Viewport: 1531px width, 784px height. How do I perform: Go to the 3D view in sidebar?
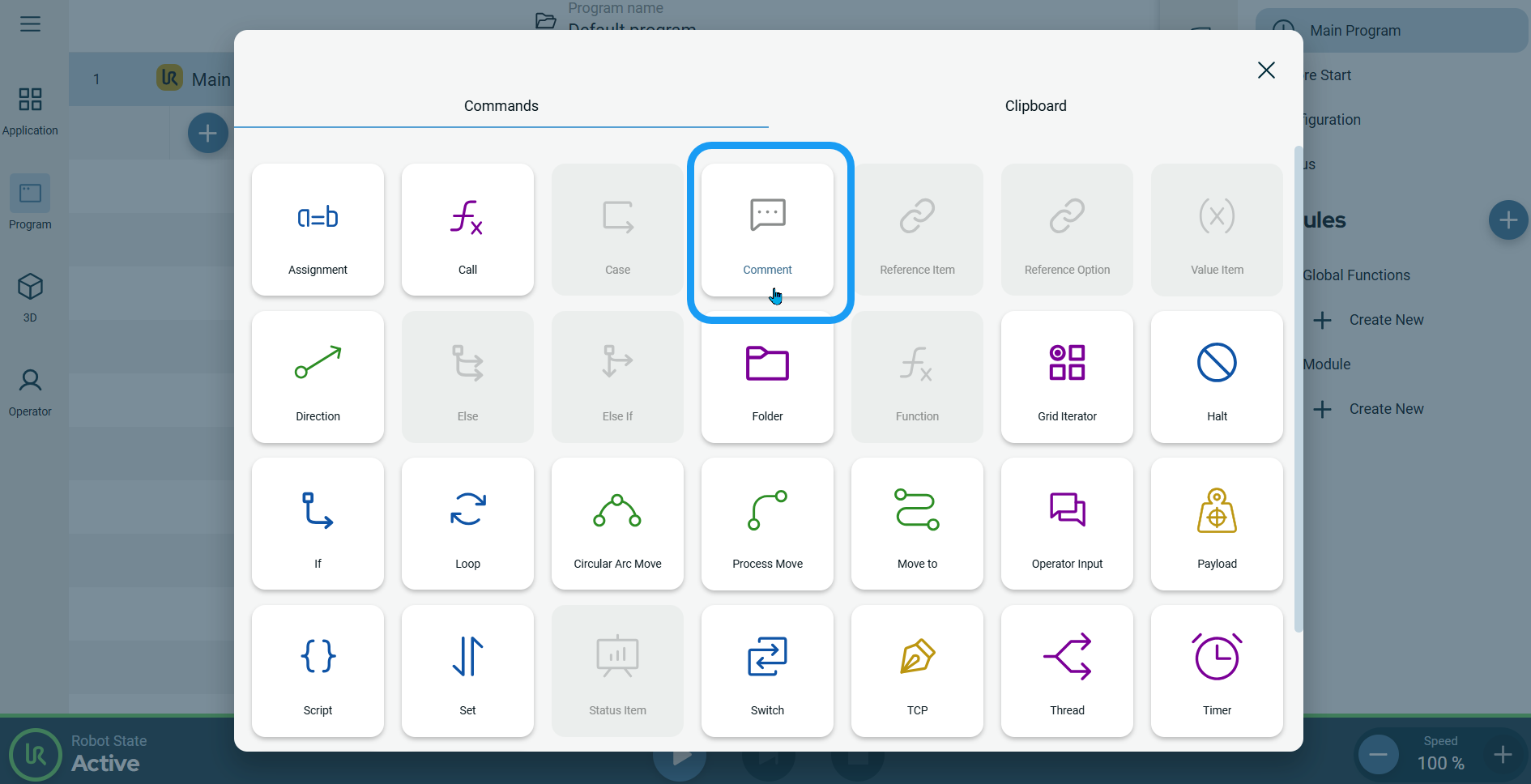tap(30, 296)
